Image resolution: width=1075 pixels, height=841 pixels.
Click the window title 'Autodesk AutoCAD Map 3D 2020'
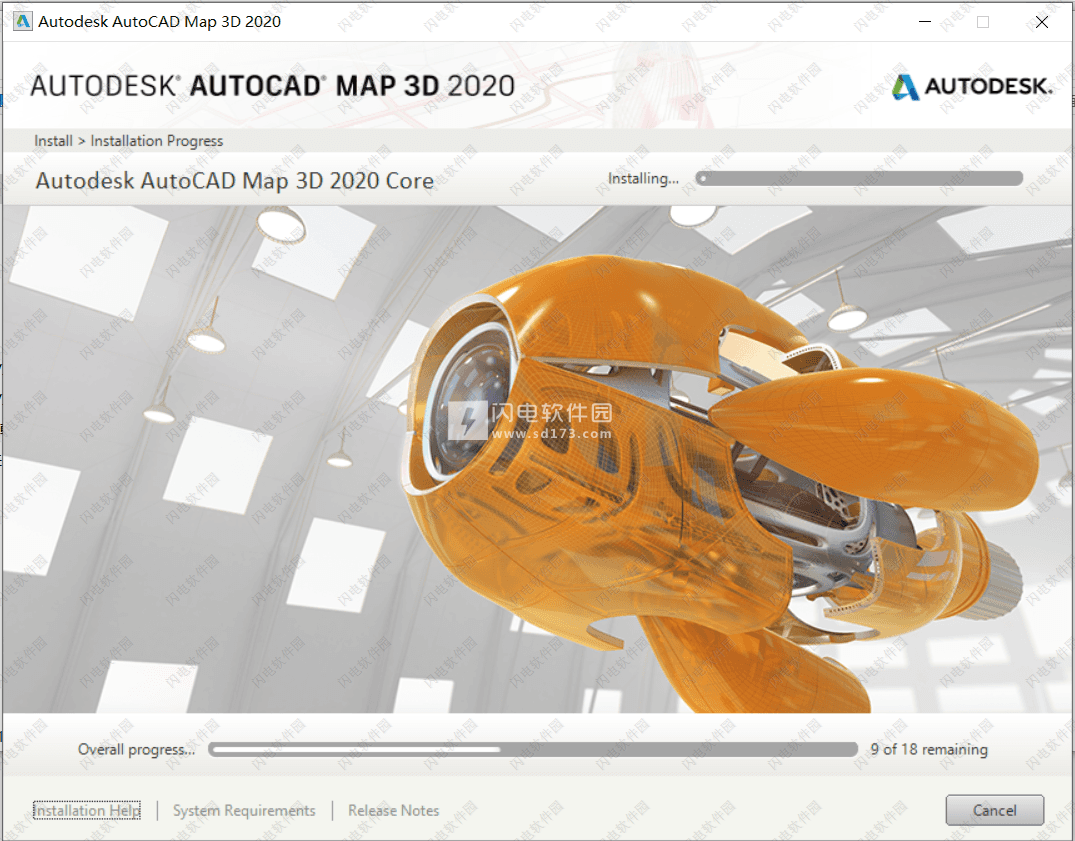click(x=159, y=21)
